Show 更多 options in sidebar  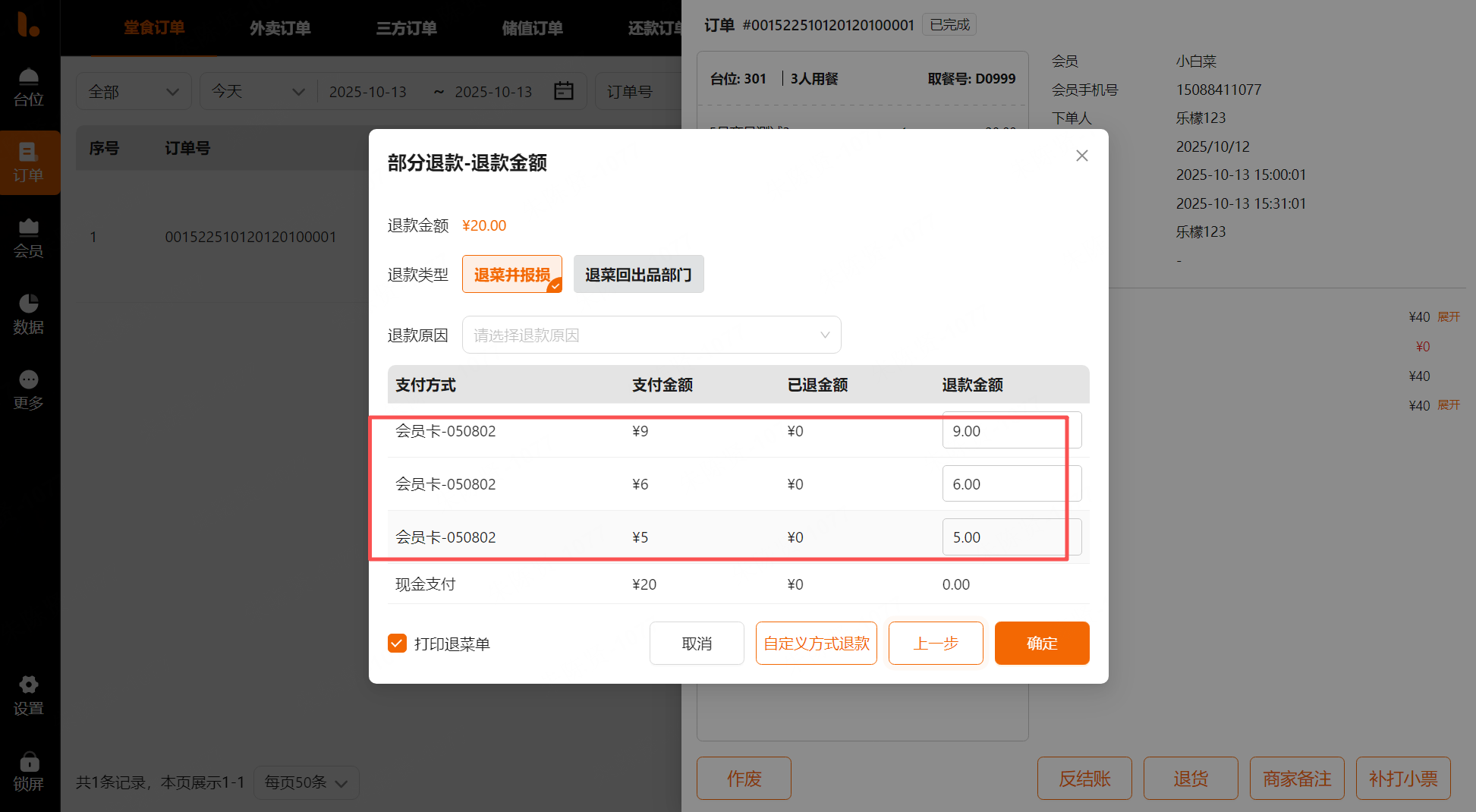pos(29,390)
